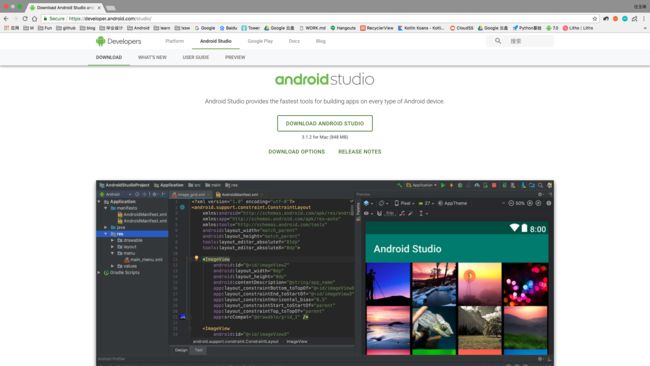Open the Blog nav item
650x366 pixels.
(321, 41)
